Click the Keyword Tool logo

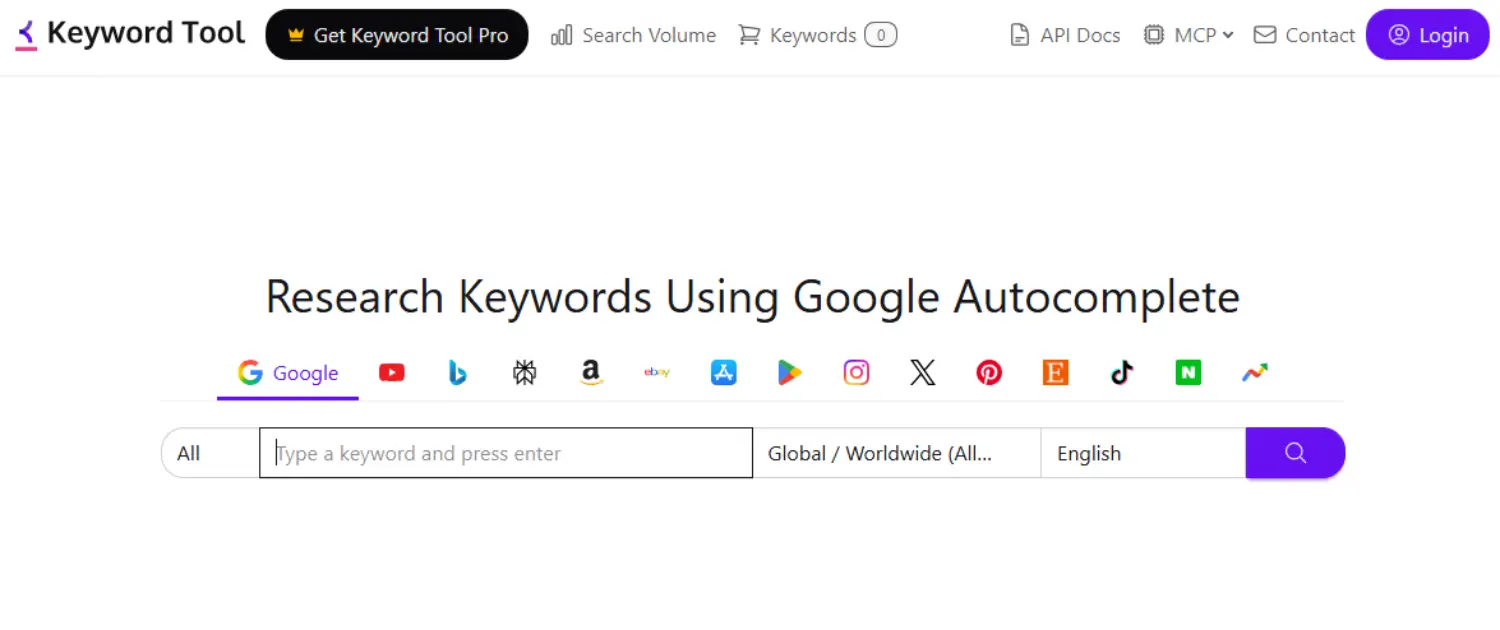[x=130, y=35]
